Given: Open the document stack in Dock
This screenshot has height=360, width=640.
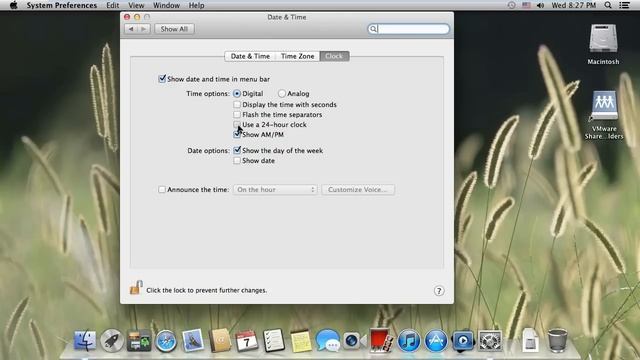Looking at the screenshot, I should click(530, 340).
